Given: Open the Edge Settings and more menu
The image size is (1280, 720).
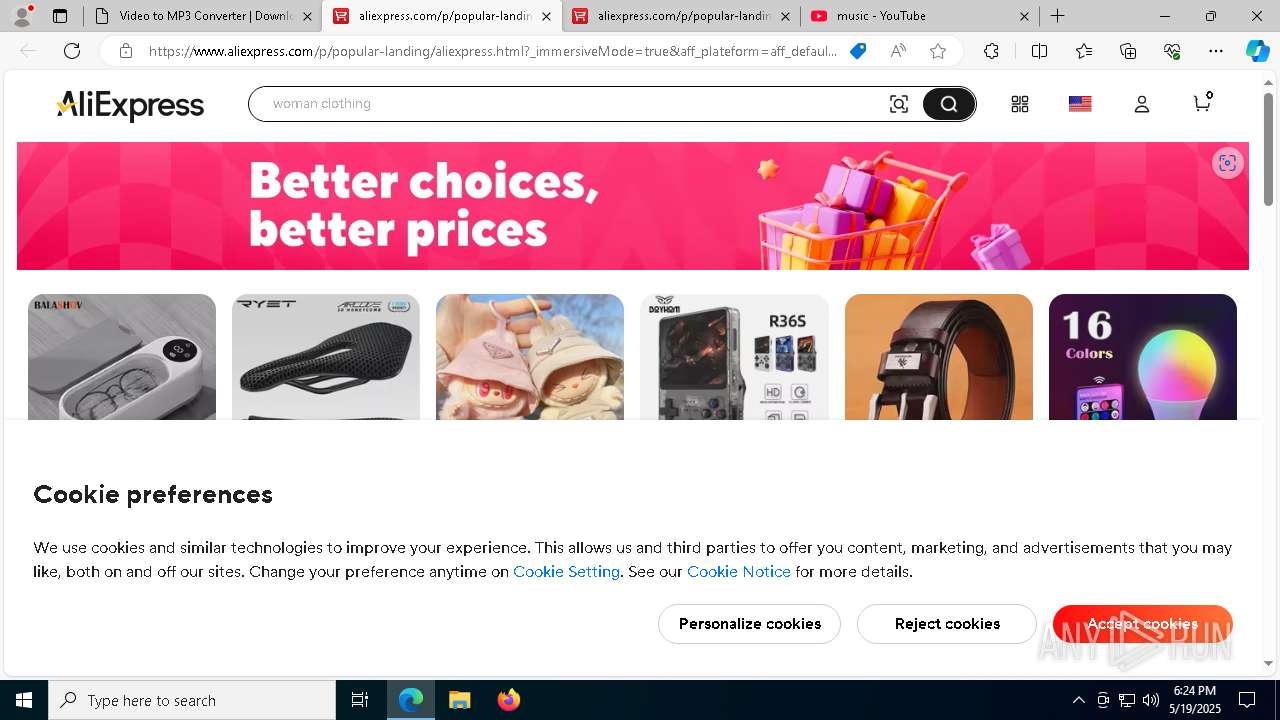Looking at the screenshot, I should 1216,51.
